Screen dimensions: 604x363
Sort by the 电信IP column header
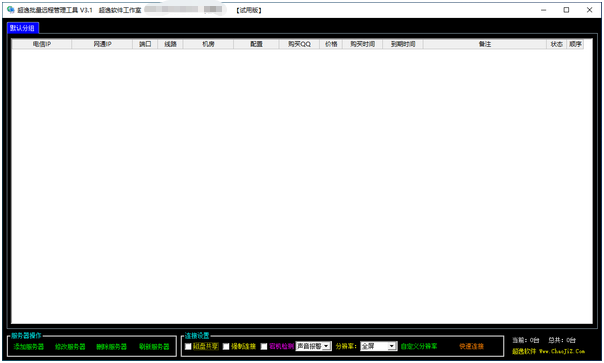(x=42, y=44)
